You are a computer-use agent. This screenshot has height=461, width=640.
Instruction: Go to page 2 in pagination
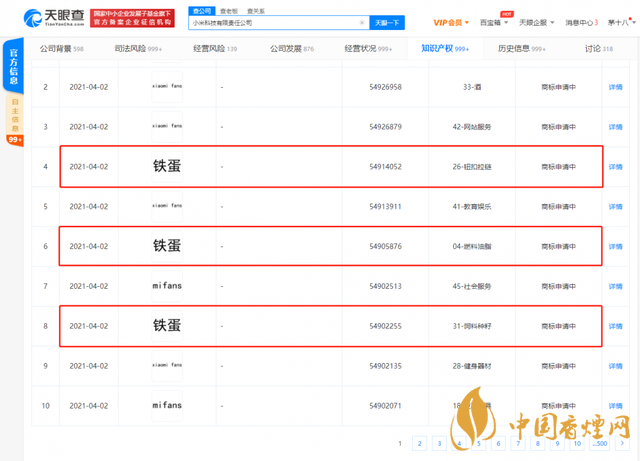coord(420,442)
